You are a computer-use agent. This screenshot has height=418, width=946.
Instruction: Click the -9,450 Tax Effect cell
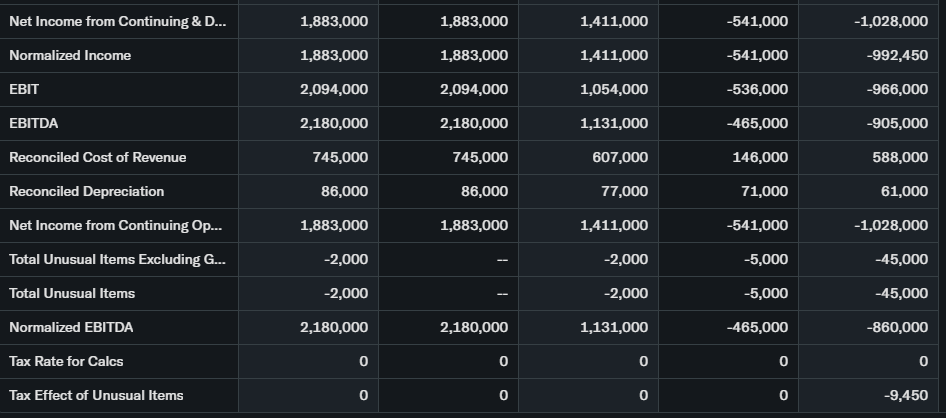click(x=906, y=396)
